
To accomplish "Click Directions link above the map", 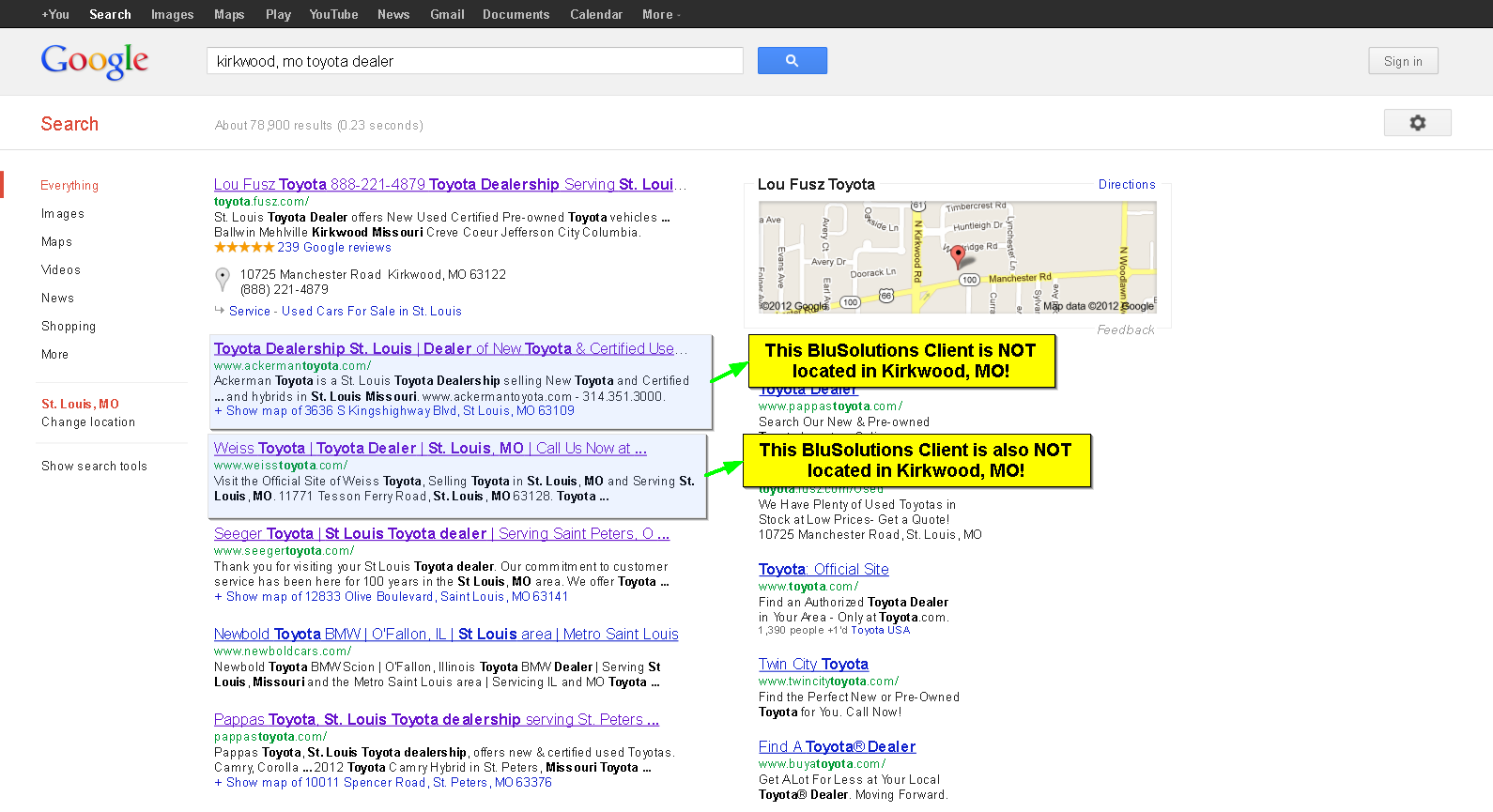I will pyautogui.click(x=1127, y=185).
